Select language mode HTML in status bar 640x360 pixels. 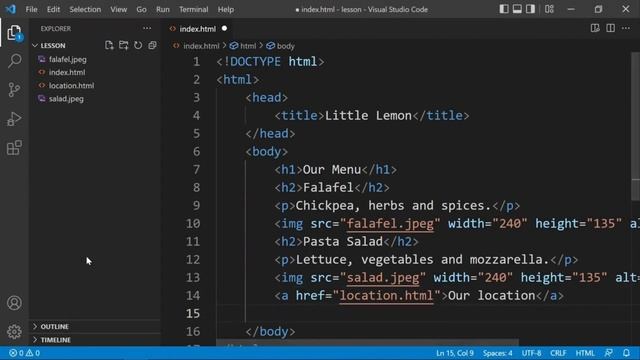pyautogui.click(x=585, y=353)
